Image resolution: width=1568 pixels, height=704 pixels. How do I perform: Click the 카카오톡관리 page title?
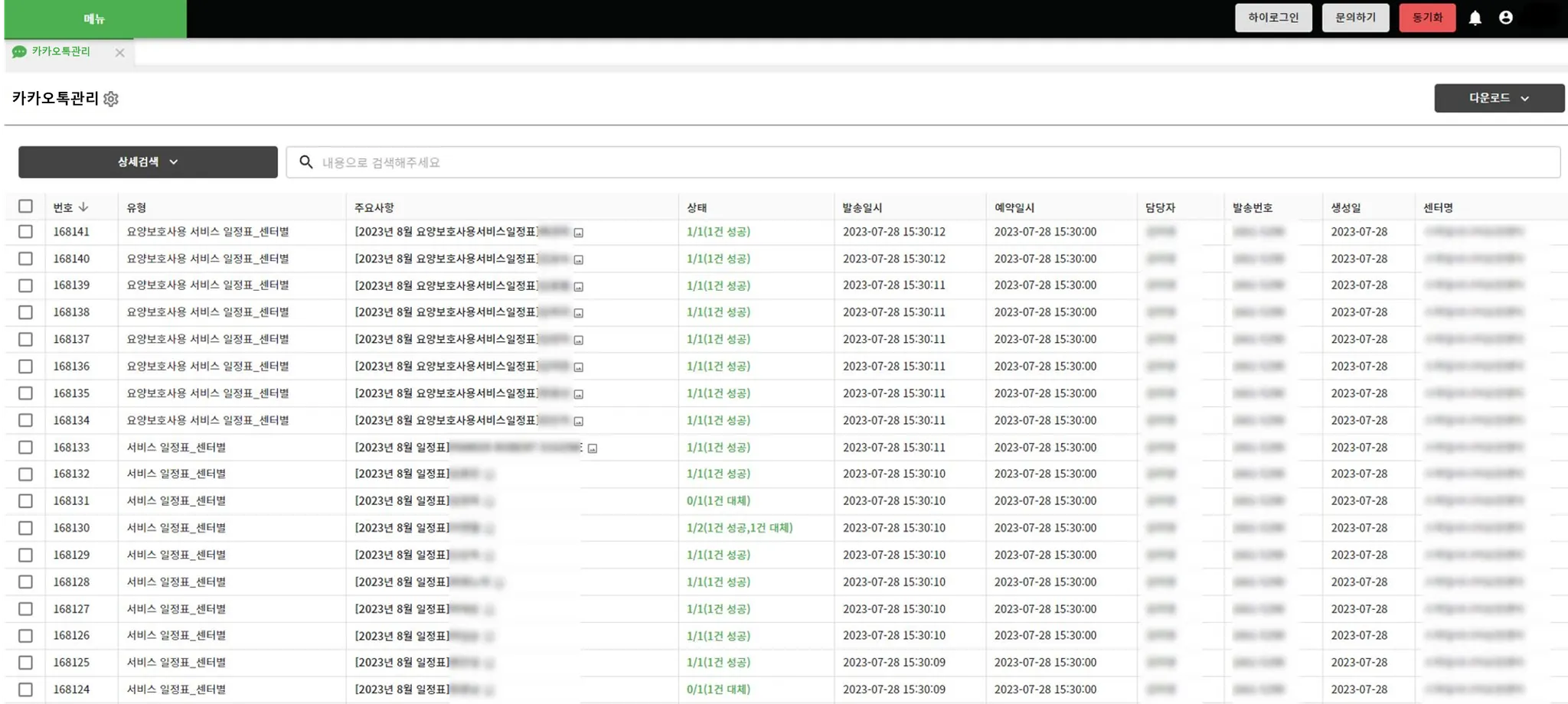click(x=55, y=98)
